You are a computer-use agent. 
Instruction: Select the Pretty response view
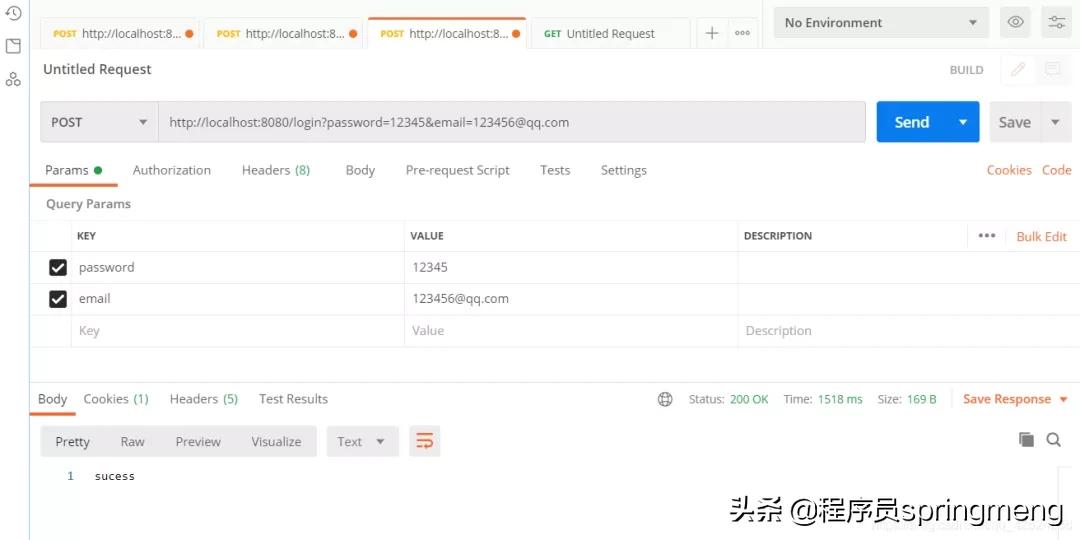72,442
